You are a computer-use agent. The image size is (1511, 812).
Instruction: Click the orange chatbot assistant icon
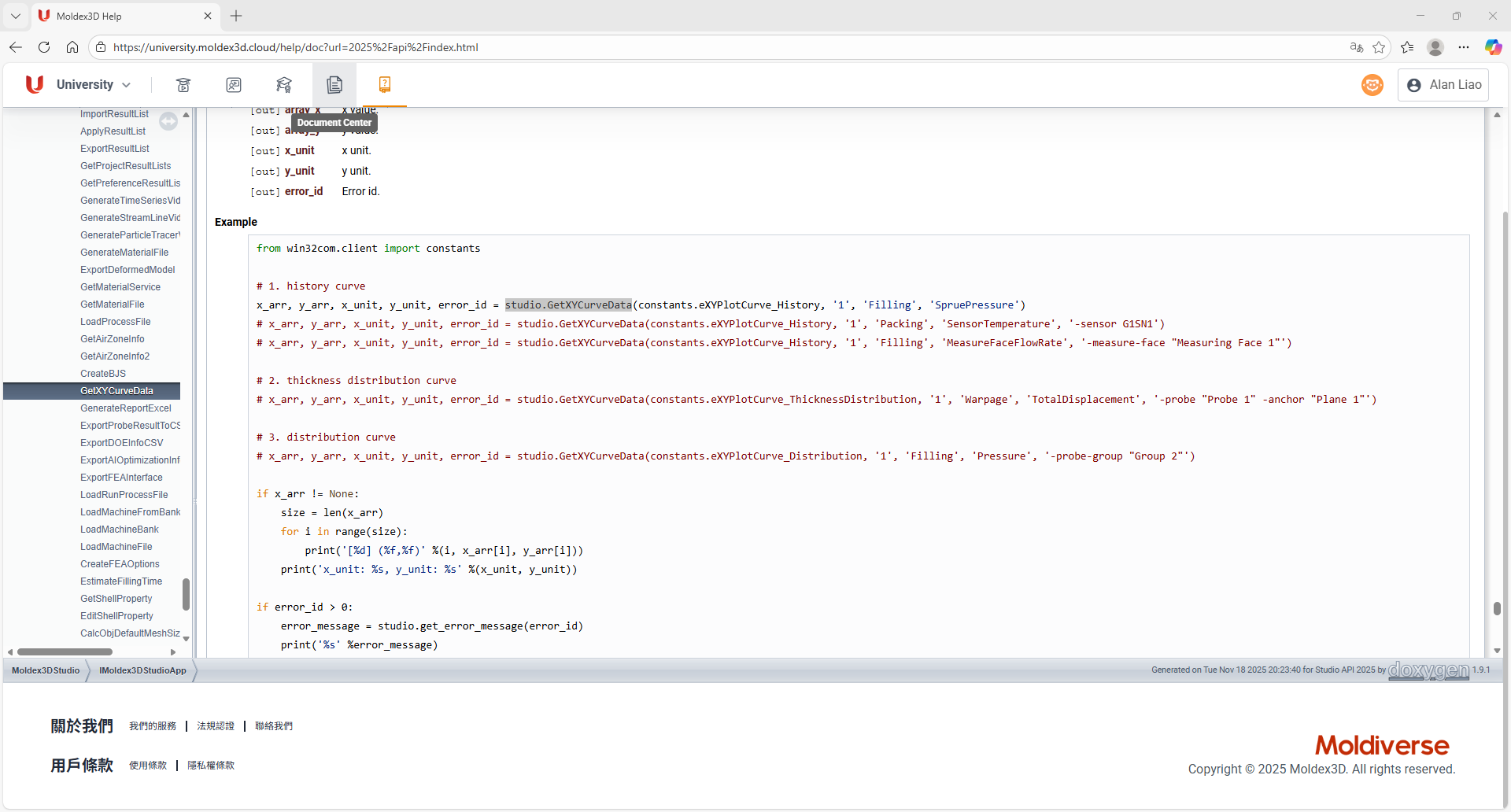coord(1372,84)
